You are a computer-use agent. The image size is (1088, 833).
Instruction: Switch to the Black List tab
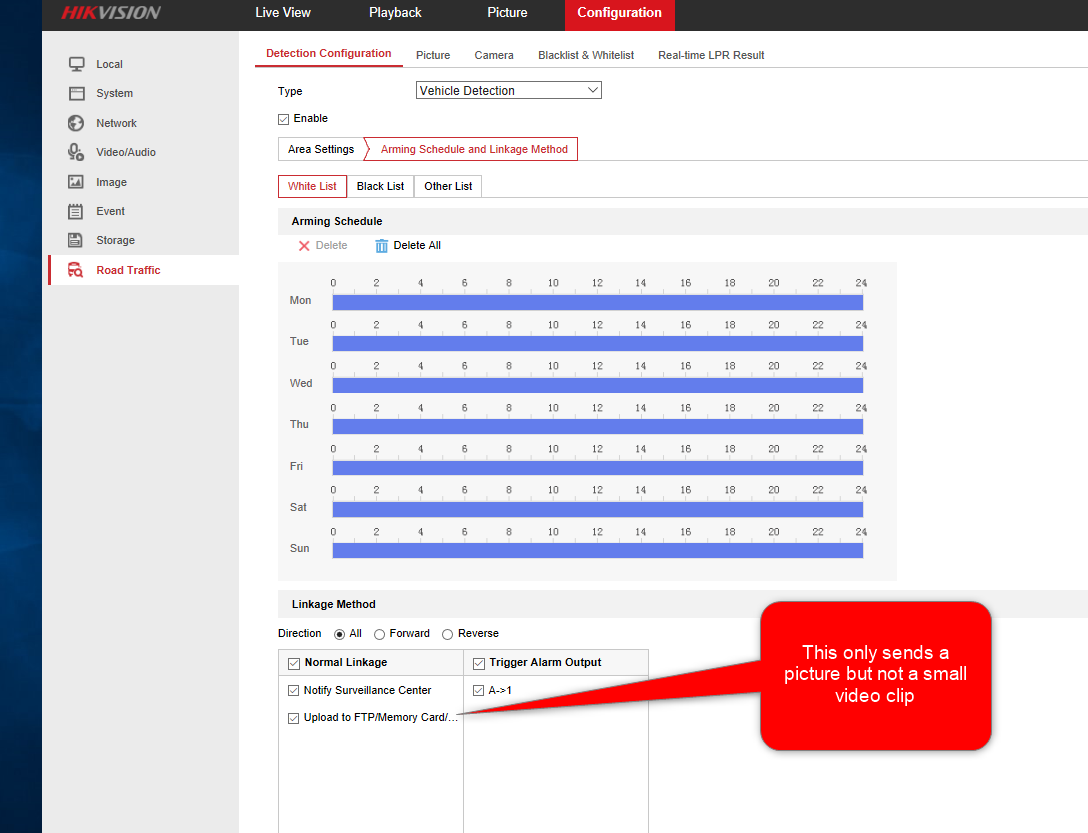380,186
